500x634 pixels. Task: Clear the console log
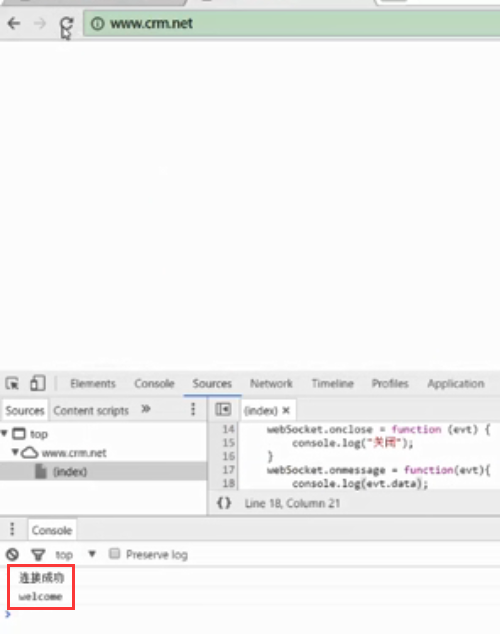point(12,554)
